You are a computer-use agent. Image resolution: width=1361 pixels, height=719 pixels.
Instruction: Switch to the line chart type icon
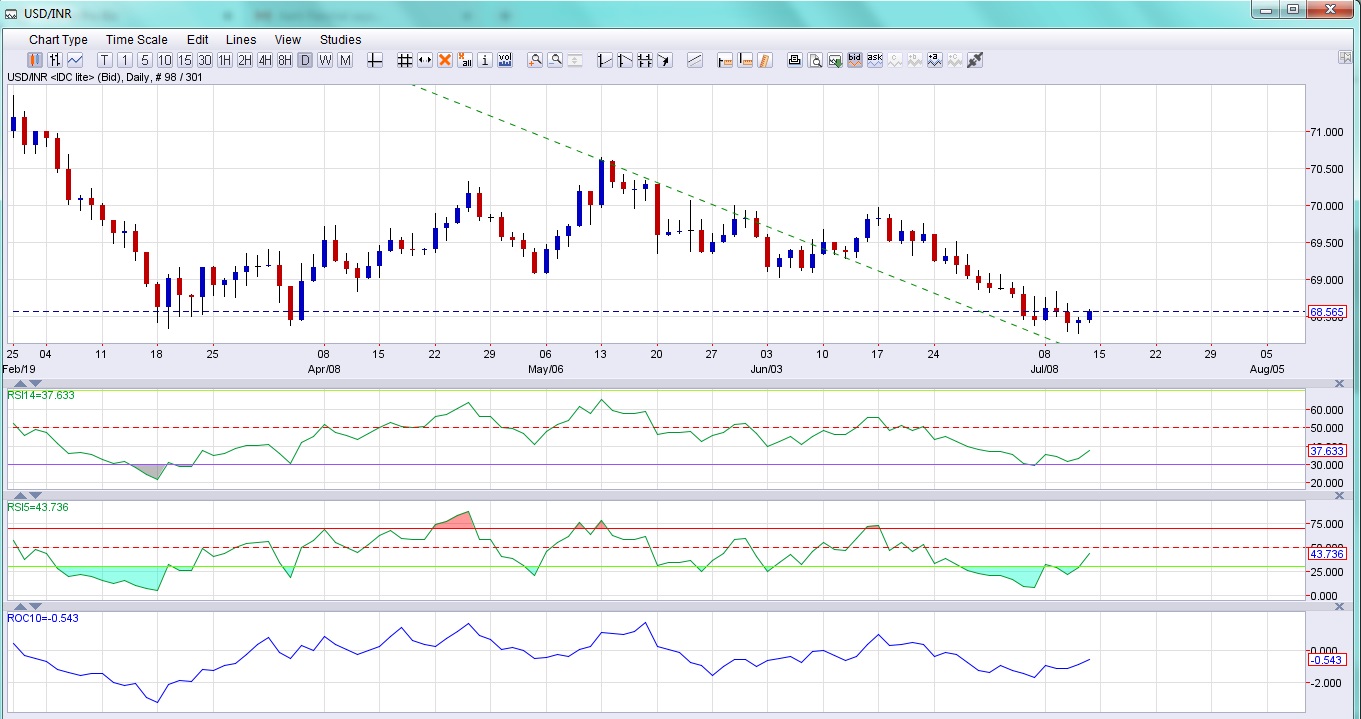[x=75, y=60]
